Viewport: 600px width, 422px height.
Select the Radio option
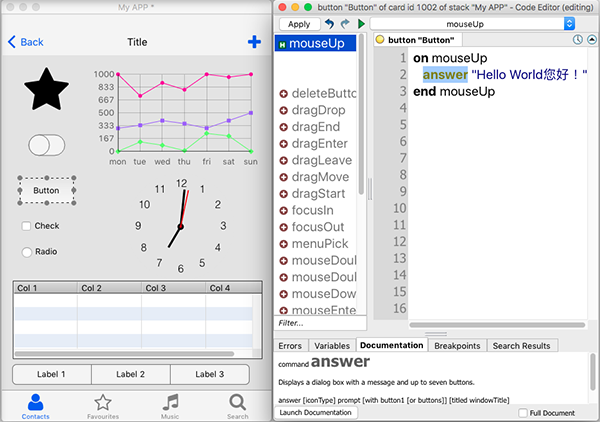(27, 251)
